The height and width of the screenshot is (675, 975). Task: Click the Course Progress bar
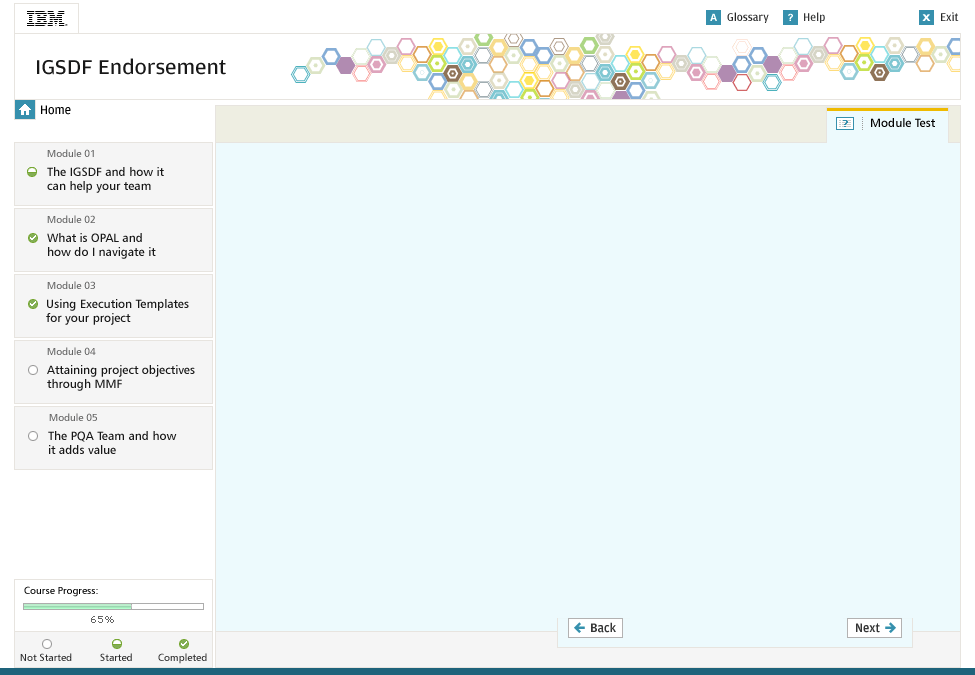(113, 606)
